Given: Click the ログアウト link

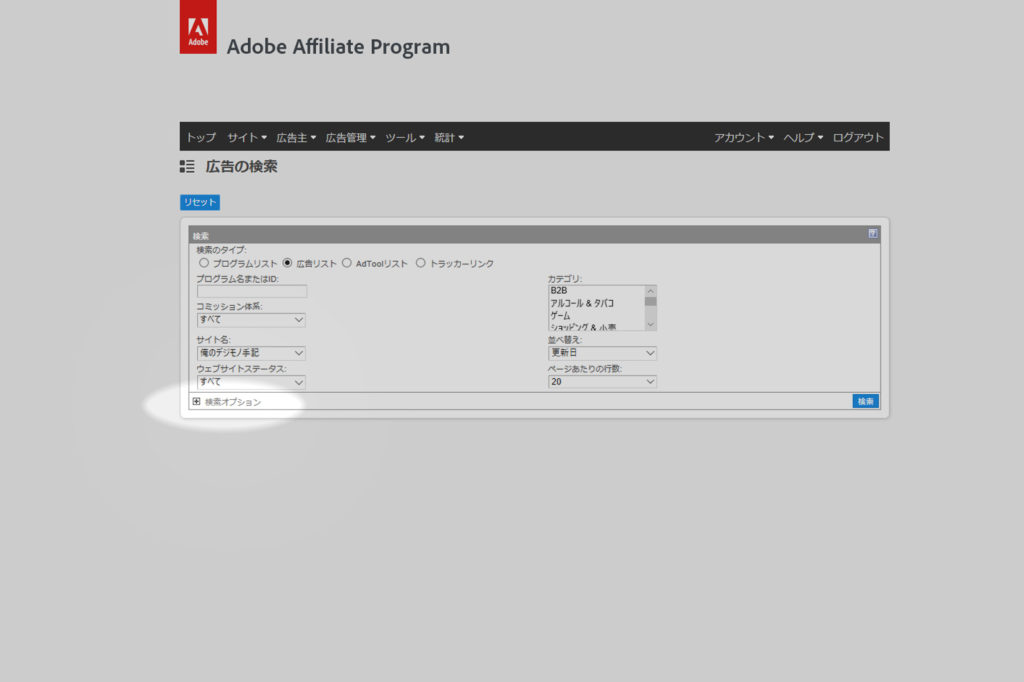Looking at the screenshot, I should click(857, 137).
